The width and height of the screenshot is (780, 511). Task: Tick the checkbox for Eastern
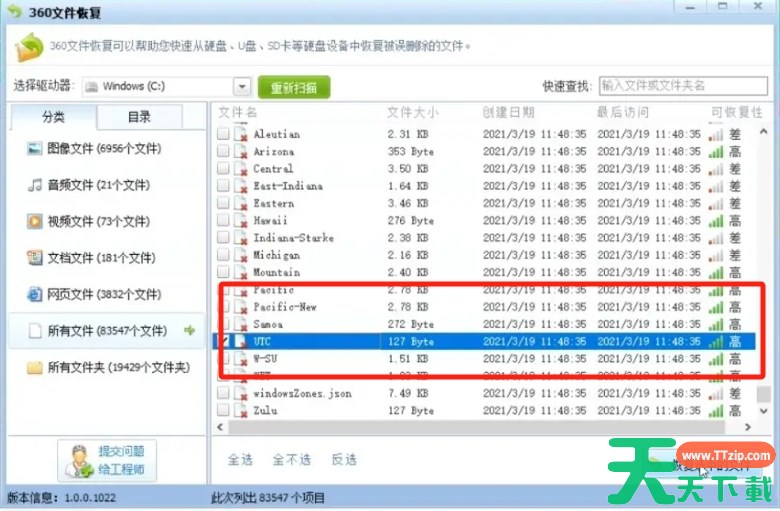pos(223,203)
